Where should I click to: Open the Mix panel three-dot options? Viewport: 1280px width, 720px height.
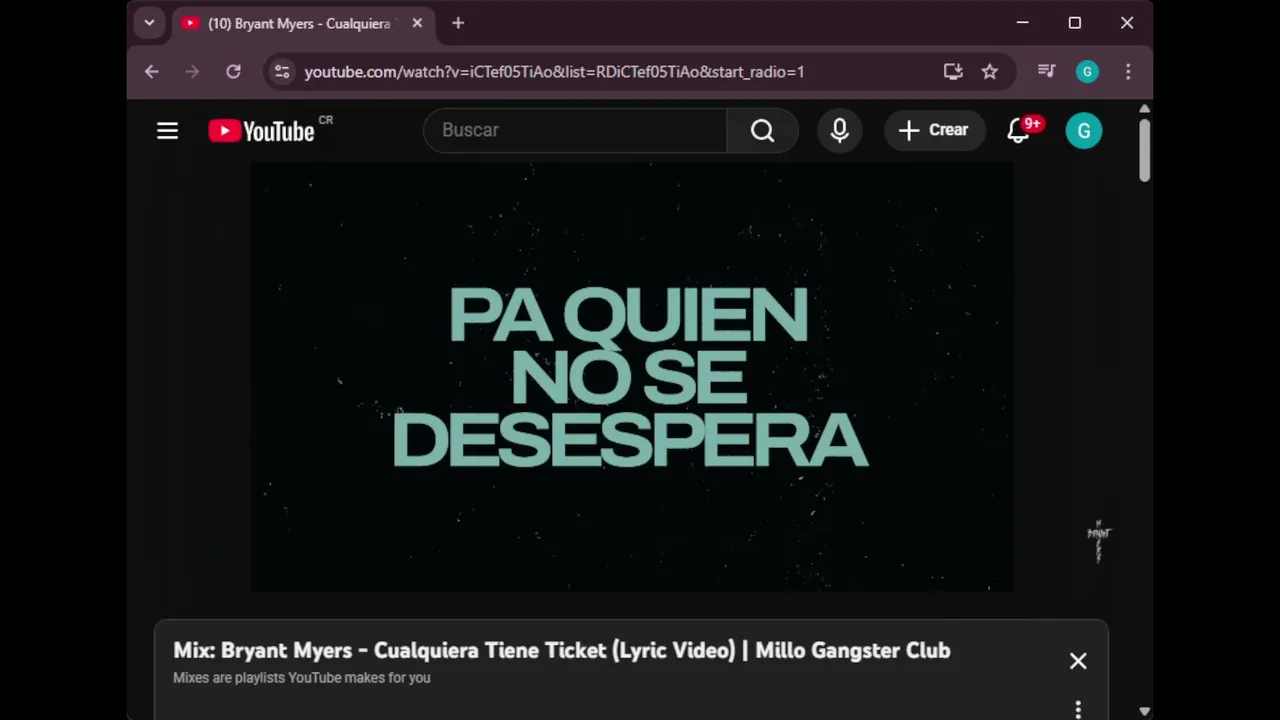pos(1078,710)
